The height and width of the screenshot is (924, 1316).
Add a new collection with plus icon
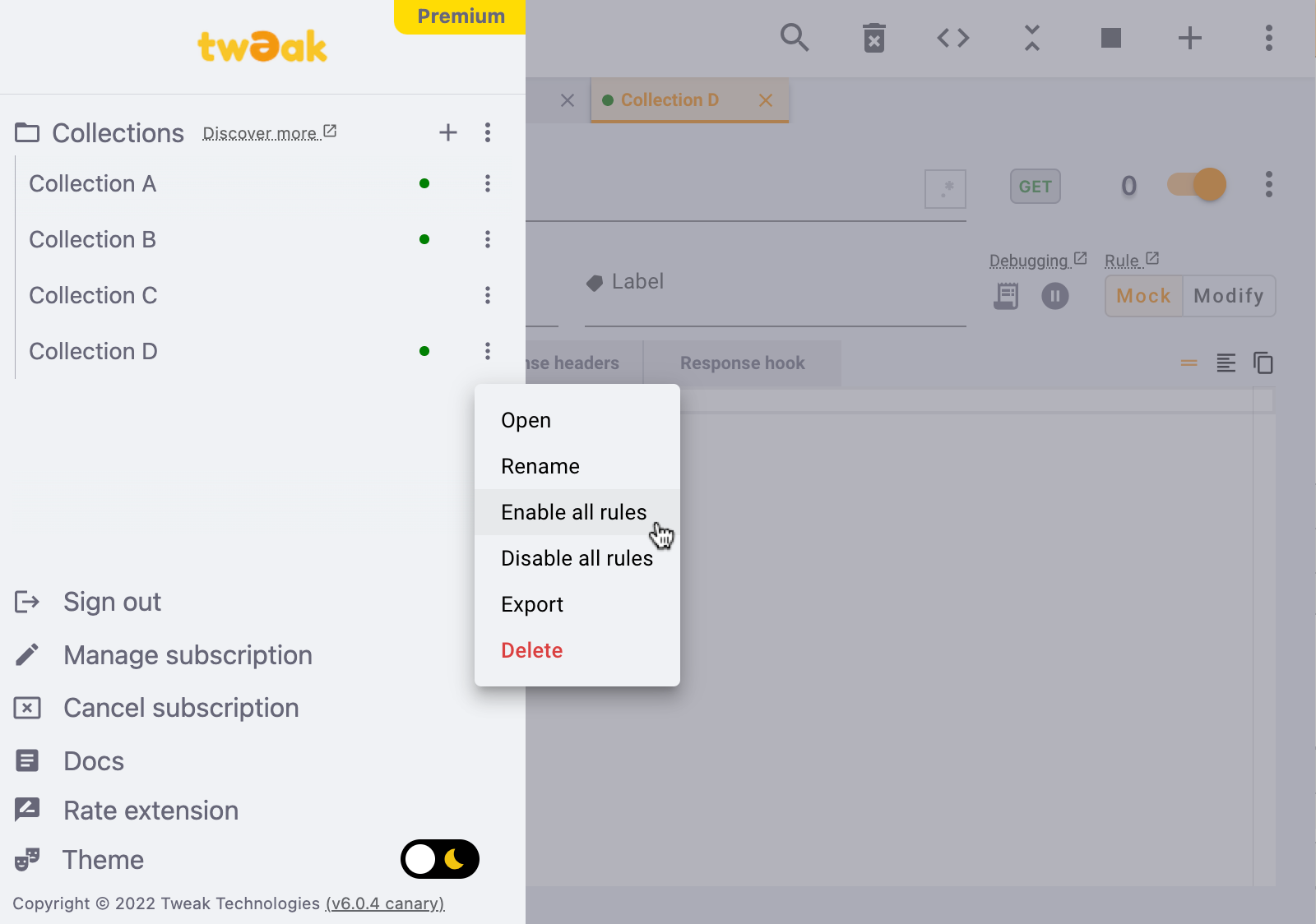(447, 132)
